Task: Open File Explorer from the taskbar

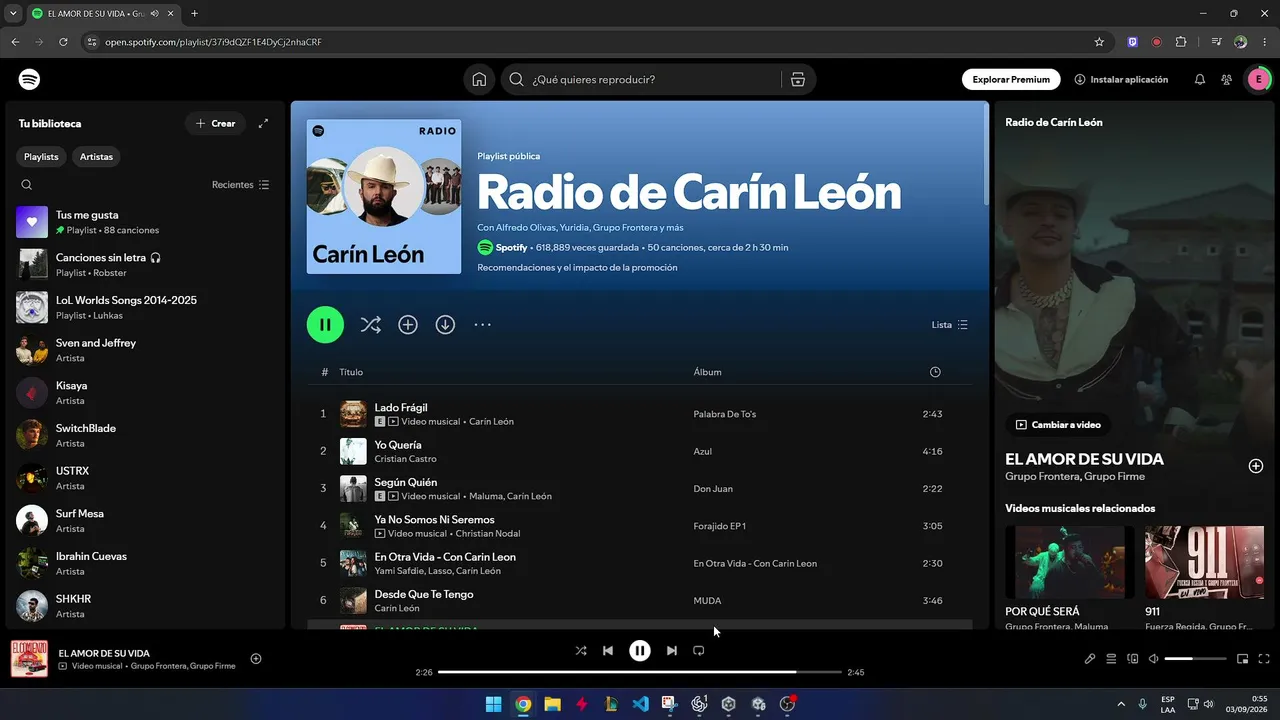Action: click(552, 704)
